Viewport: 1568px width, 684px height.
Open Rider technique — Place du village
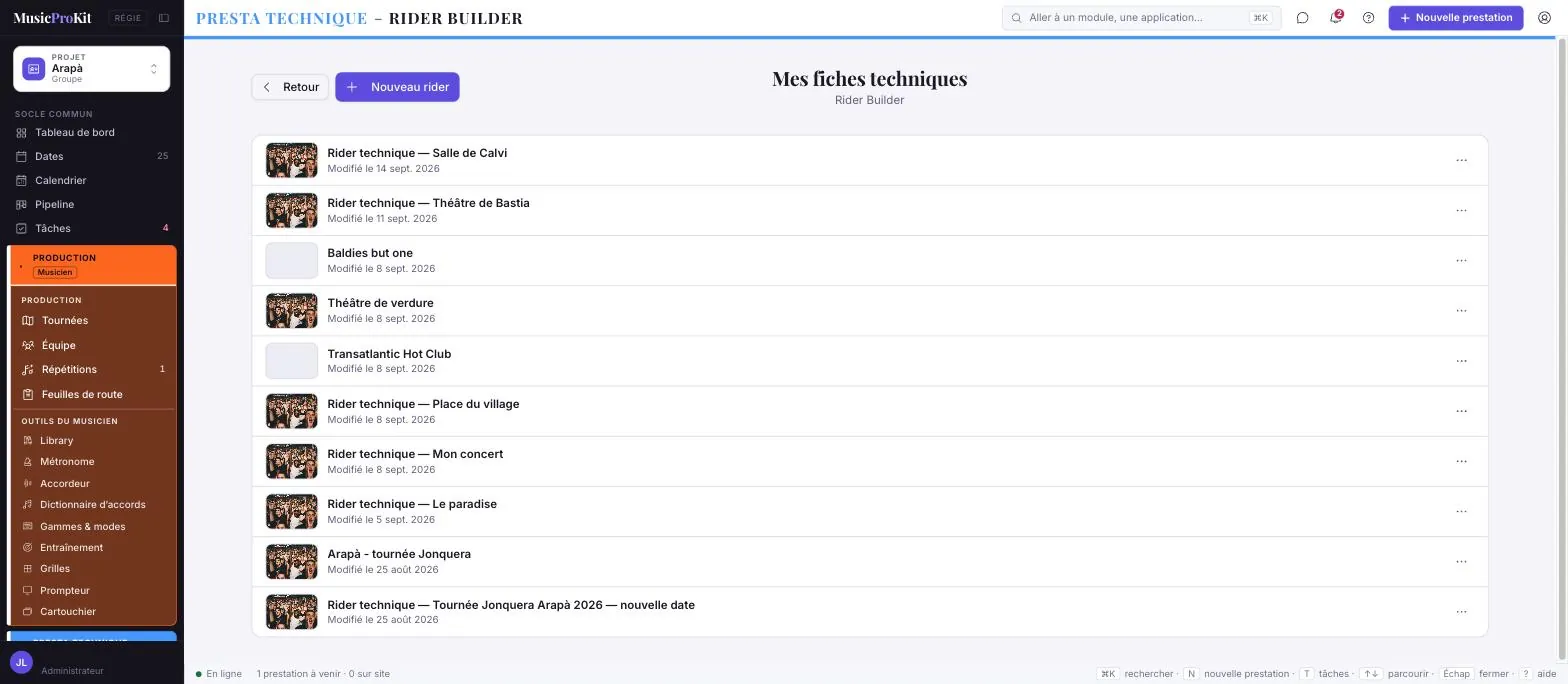[423, 404]
